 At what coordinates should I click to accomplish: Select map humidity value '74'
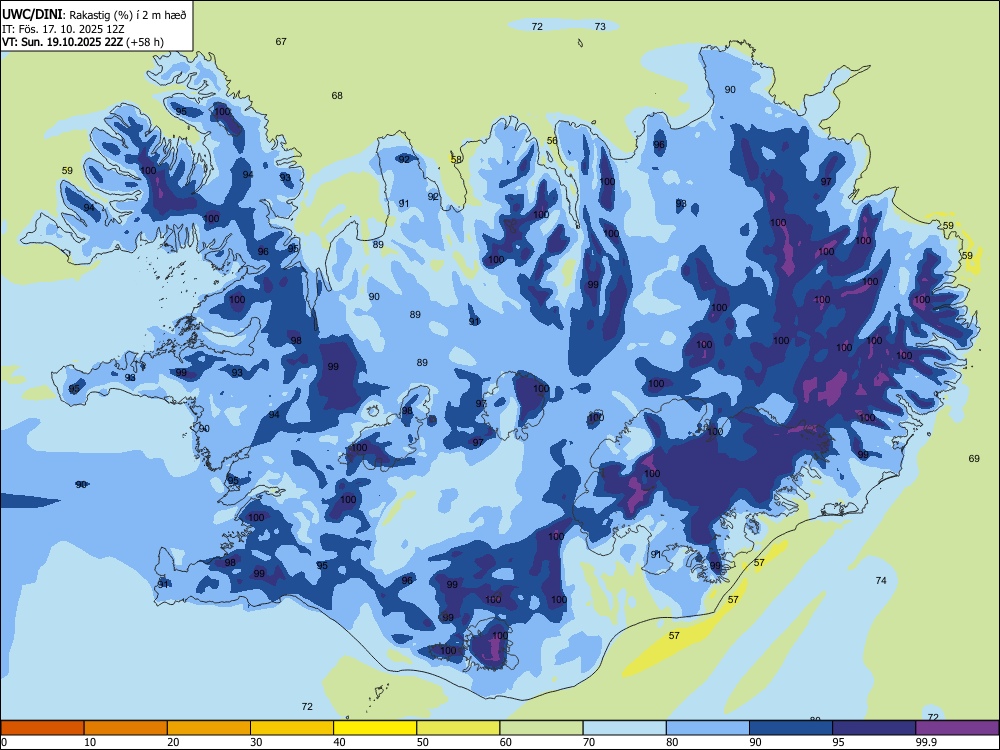[x=881, y=580]
